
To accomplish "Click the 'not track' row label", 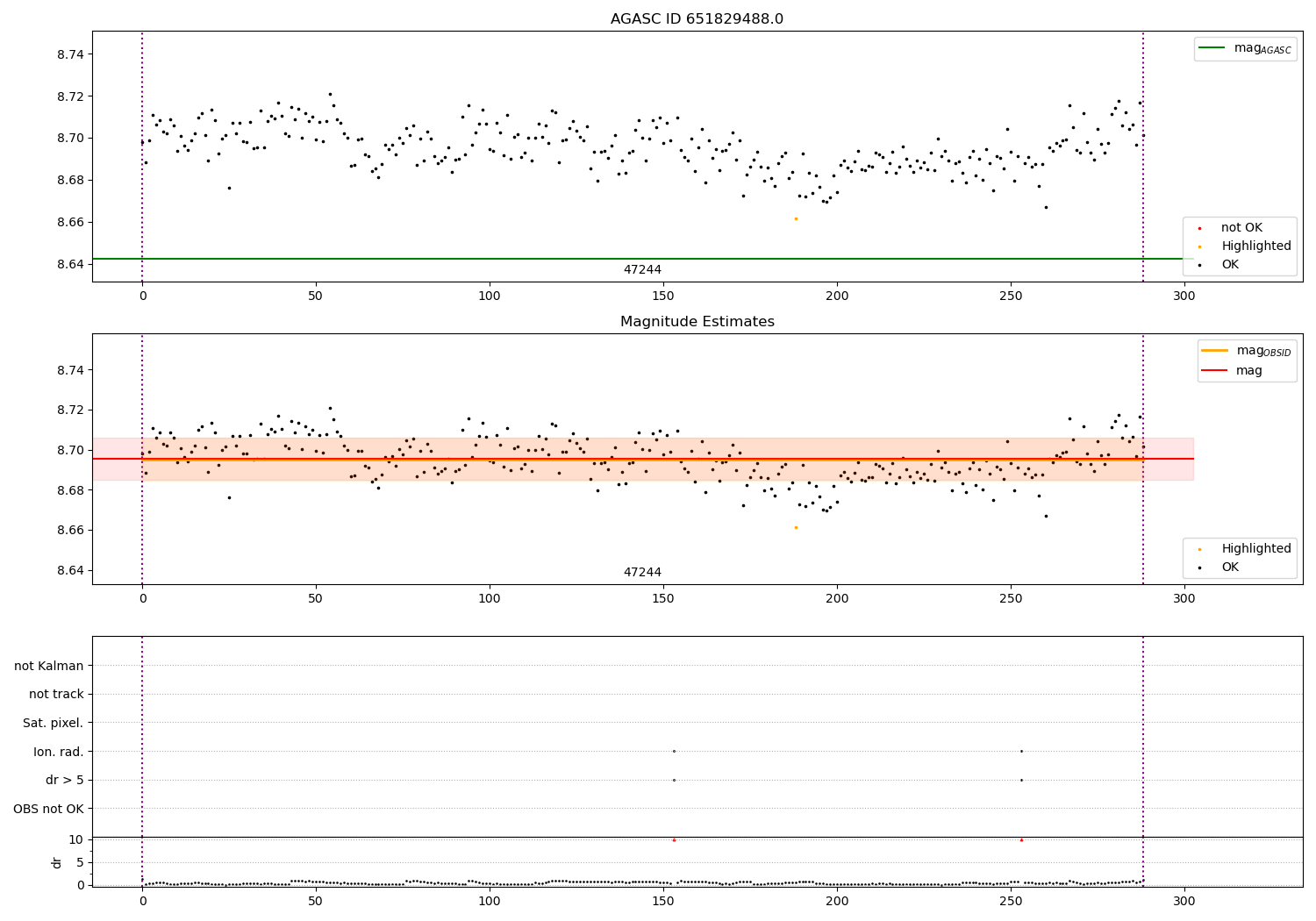I will pyautogui.click(x=56, y=695).
